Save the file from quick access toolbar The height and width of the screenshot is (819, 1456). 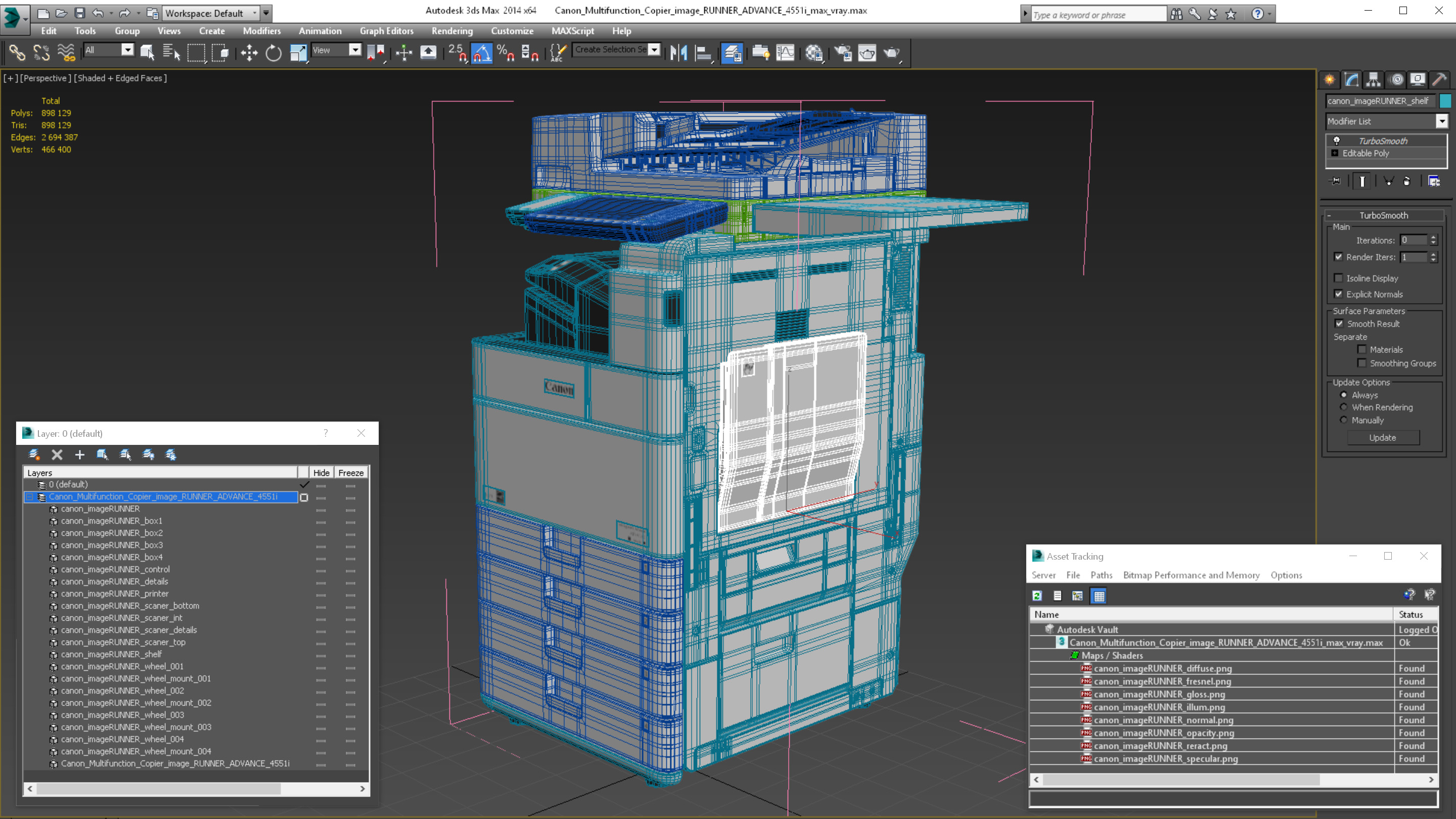80,13
